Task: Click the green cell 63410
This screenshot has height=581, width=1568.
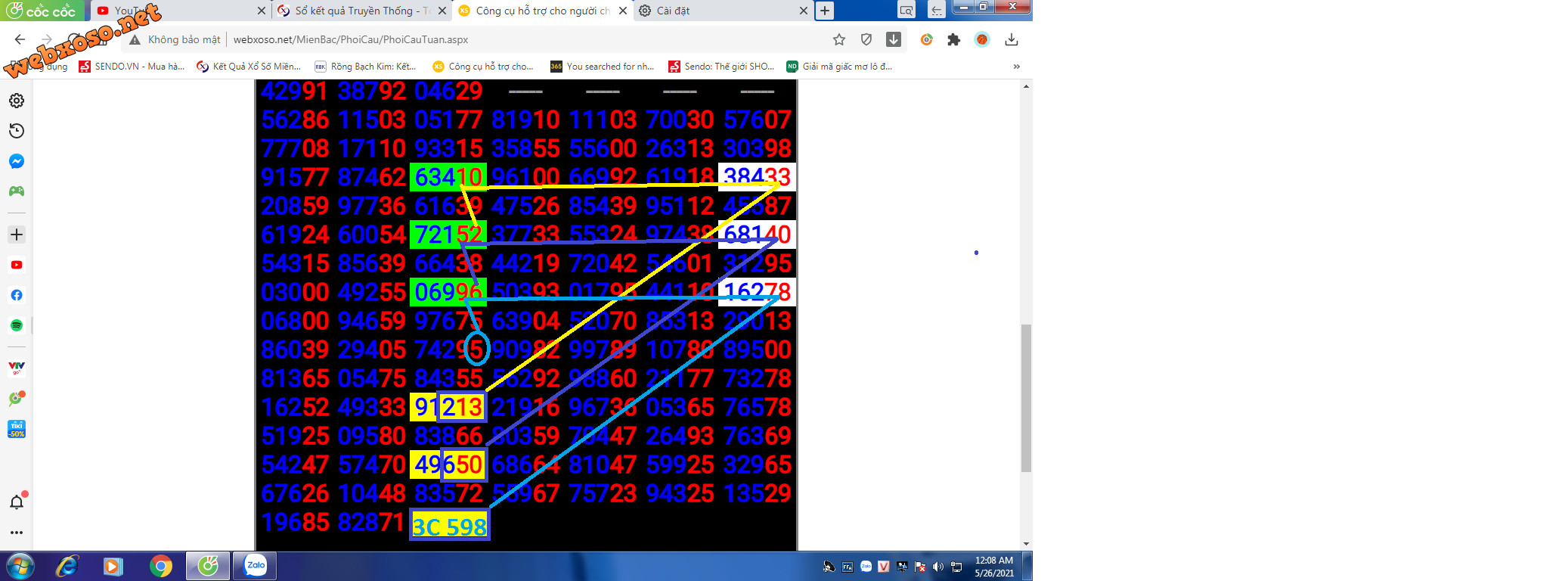Action: tap(448, 177)
